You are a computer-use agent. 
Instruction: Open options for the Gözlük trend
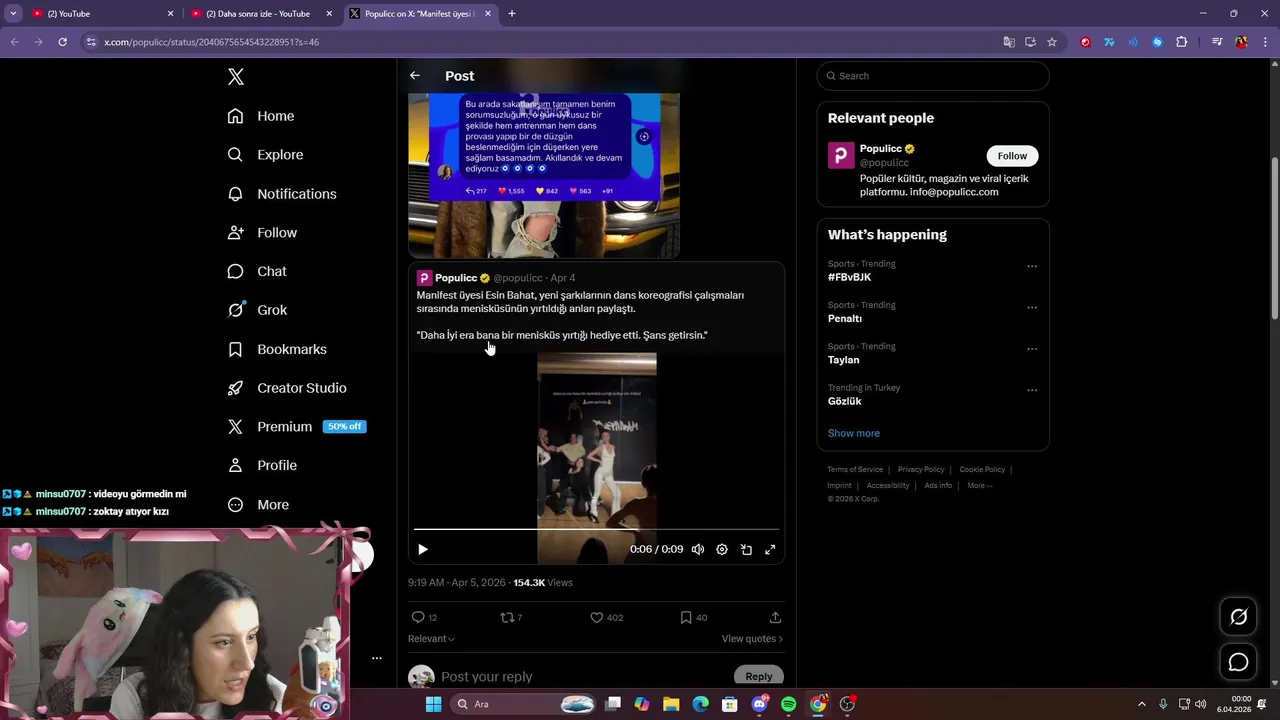tap(1032, 390)
